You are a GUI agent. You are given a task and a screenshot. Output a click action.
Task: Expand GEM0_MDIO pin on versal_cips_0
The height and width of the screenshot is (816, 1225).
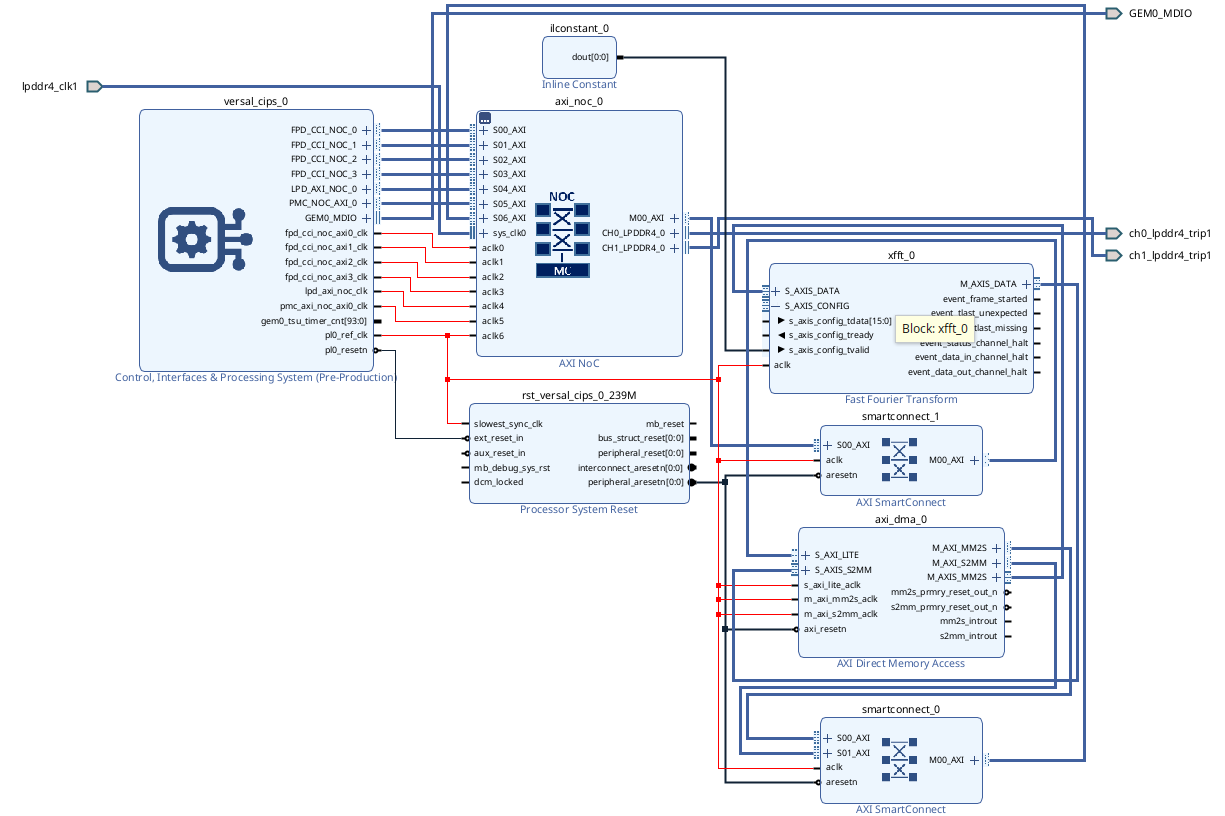[366, 218]
